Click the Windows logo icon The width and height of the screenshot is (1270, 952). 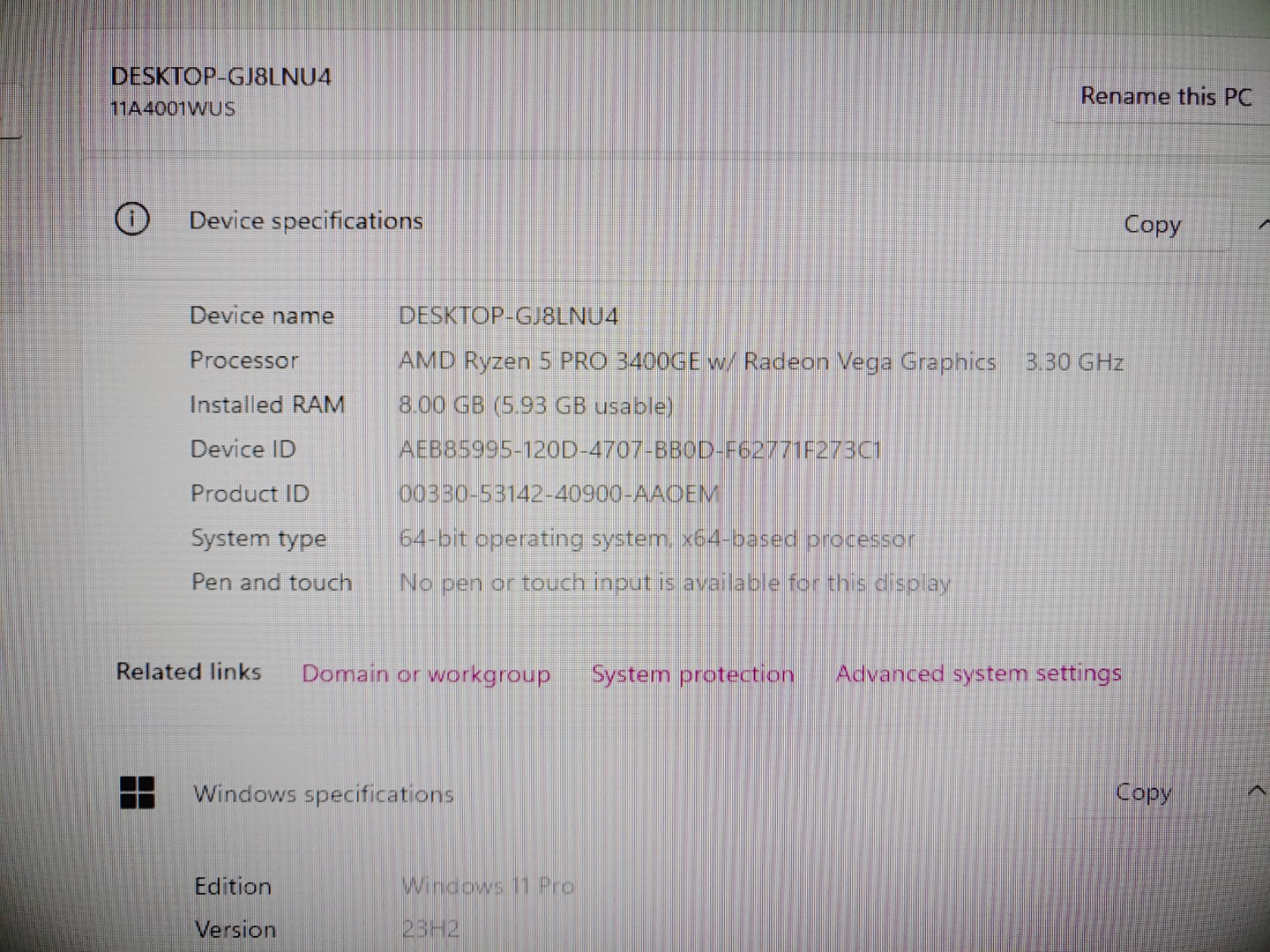137,792
